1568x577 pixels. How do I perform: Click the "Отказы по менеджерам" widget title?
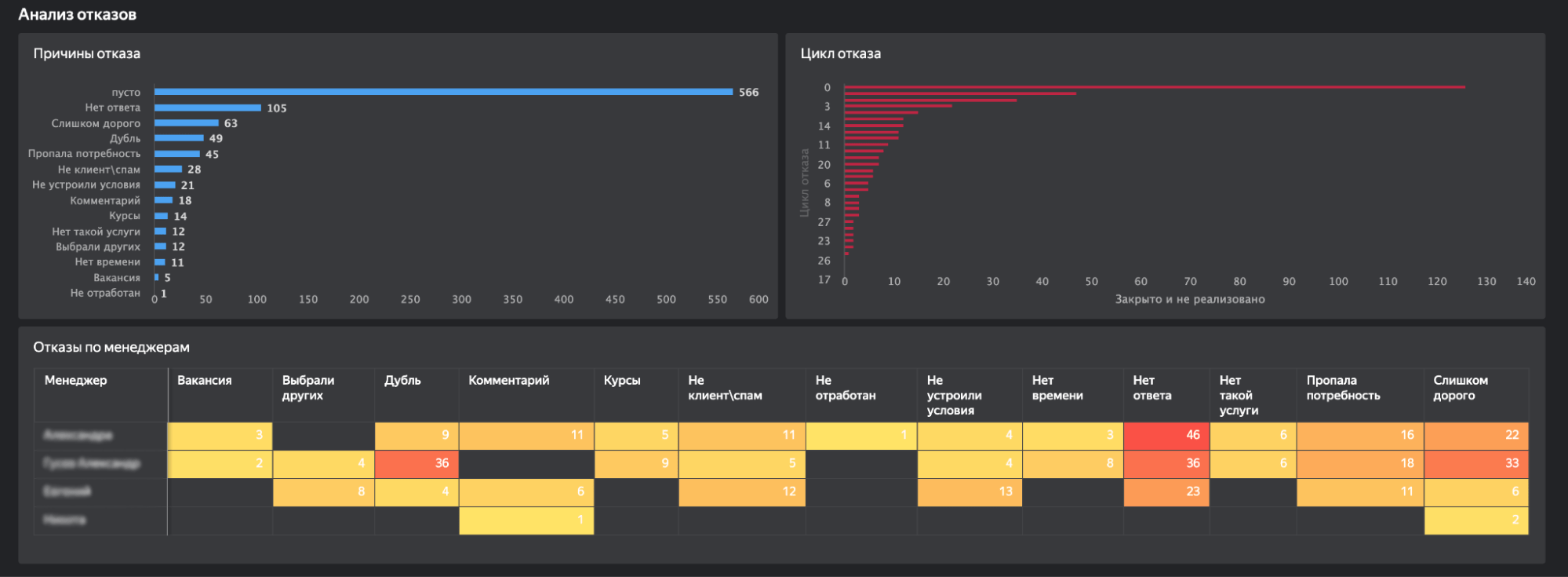111,347
